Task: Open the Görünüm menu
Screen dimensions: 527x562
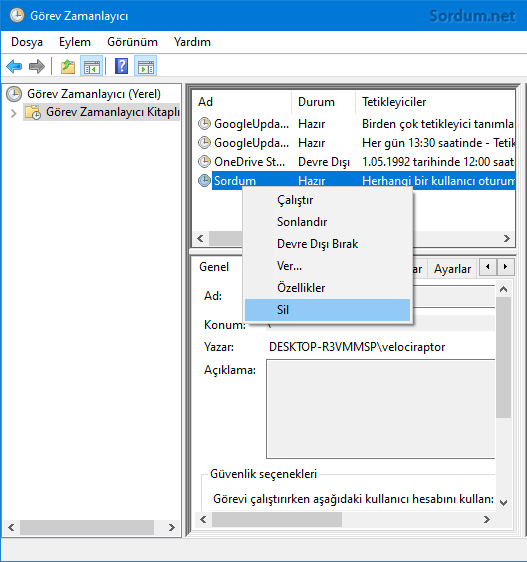Action: [x=132, y=42]
